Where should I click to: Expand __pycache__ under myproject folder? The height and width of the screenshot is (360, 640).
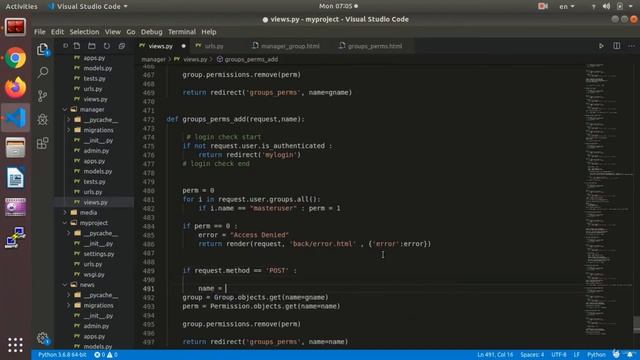pos(100,233)
